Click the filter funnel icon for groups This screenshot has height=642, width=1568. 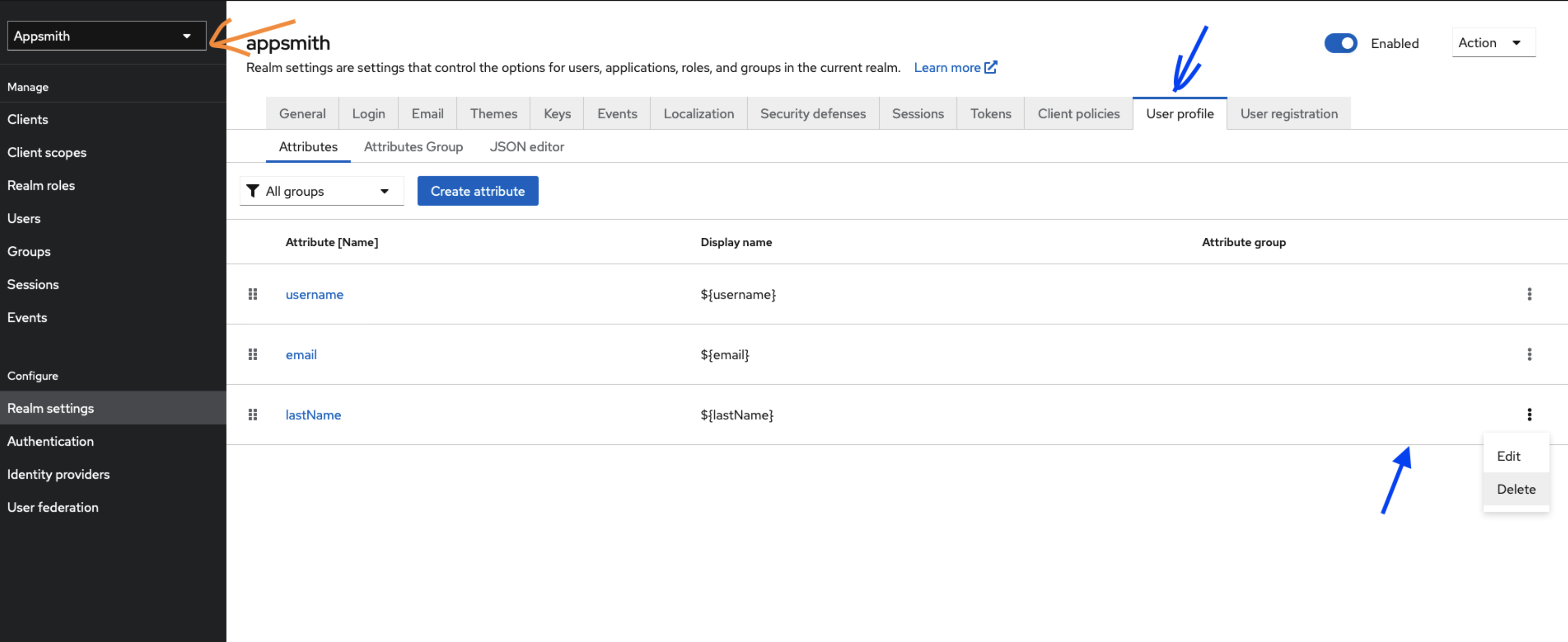coord(254,191)
